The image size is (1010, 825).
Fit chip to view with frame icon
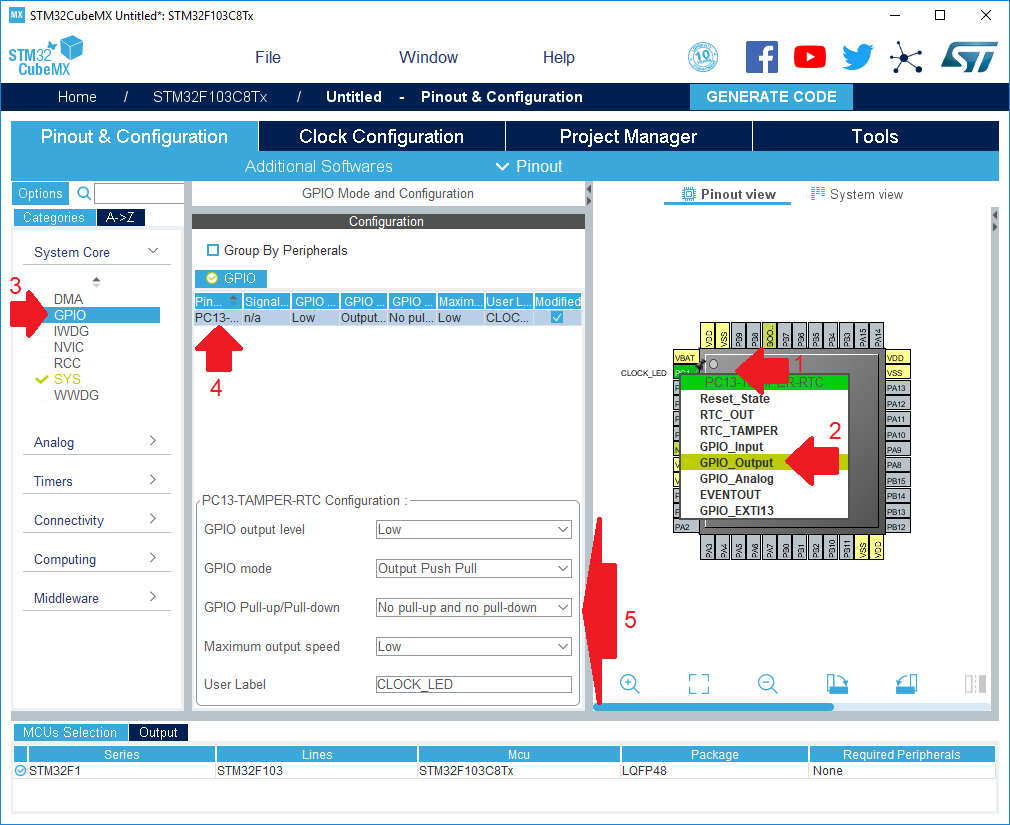point(698,683)
